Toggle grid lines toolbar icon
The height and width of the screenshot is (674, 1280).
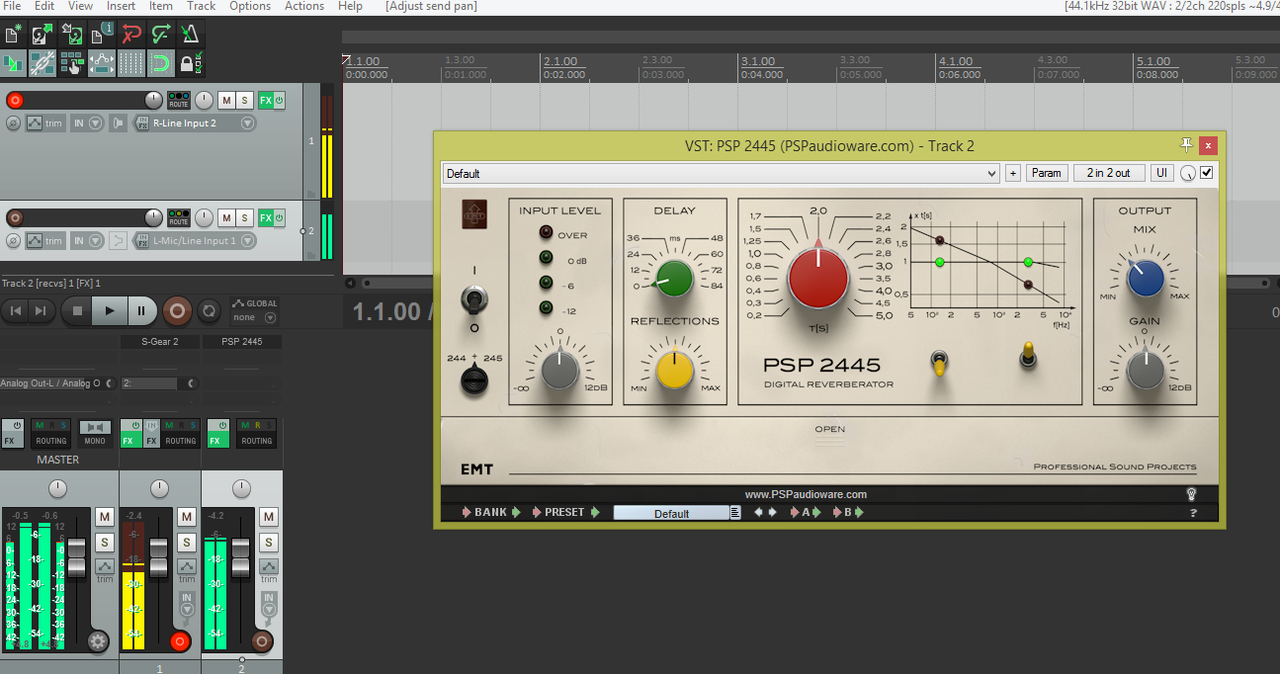[x=131, y=64]
